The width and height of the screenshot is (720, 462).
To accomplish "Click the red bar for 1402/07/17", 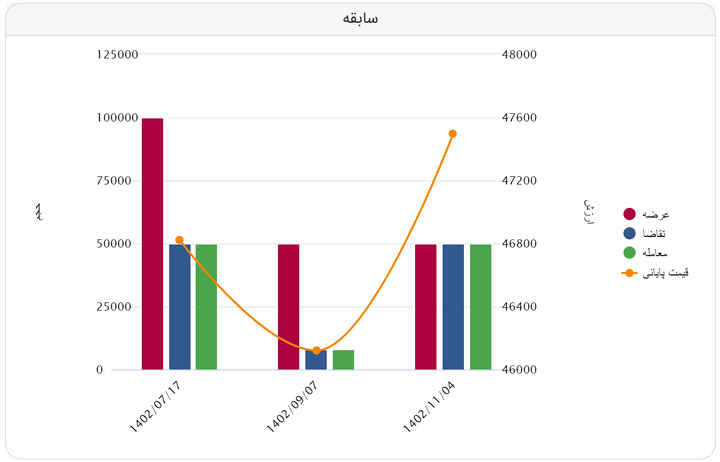I will click(152, 244).
